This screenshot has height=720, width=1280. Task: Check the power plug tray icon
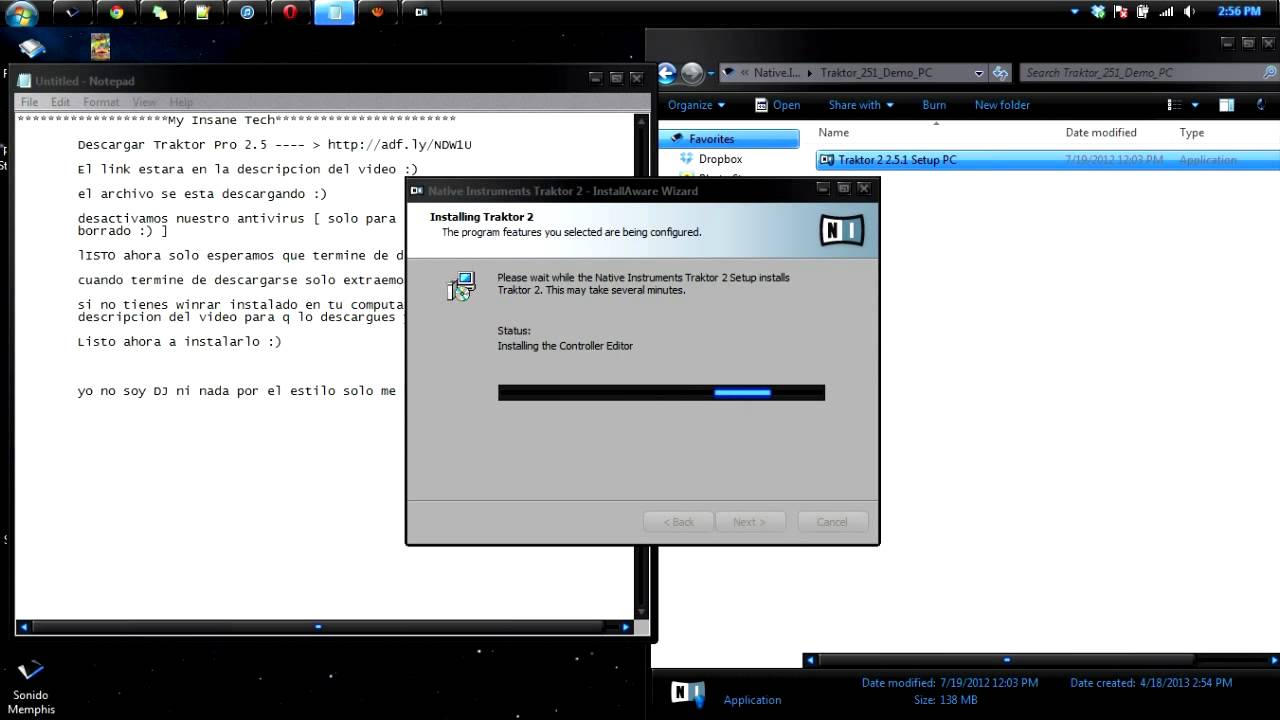click(1143, 12)
